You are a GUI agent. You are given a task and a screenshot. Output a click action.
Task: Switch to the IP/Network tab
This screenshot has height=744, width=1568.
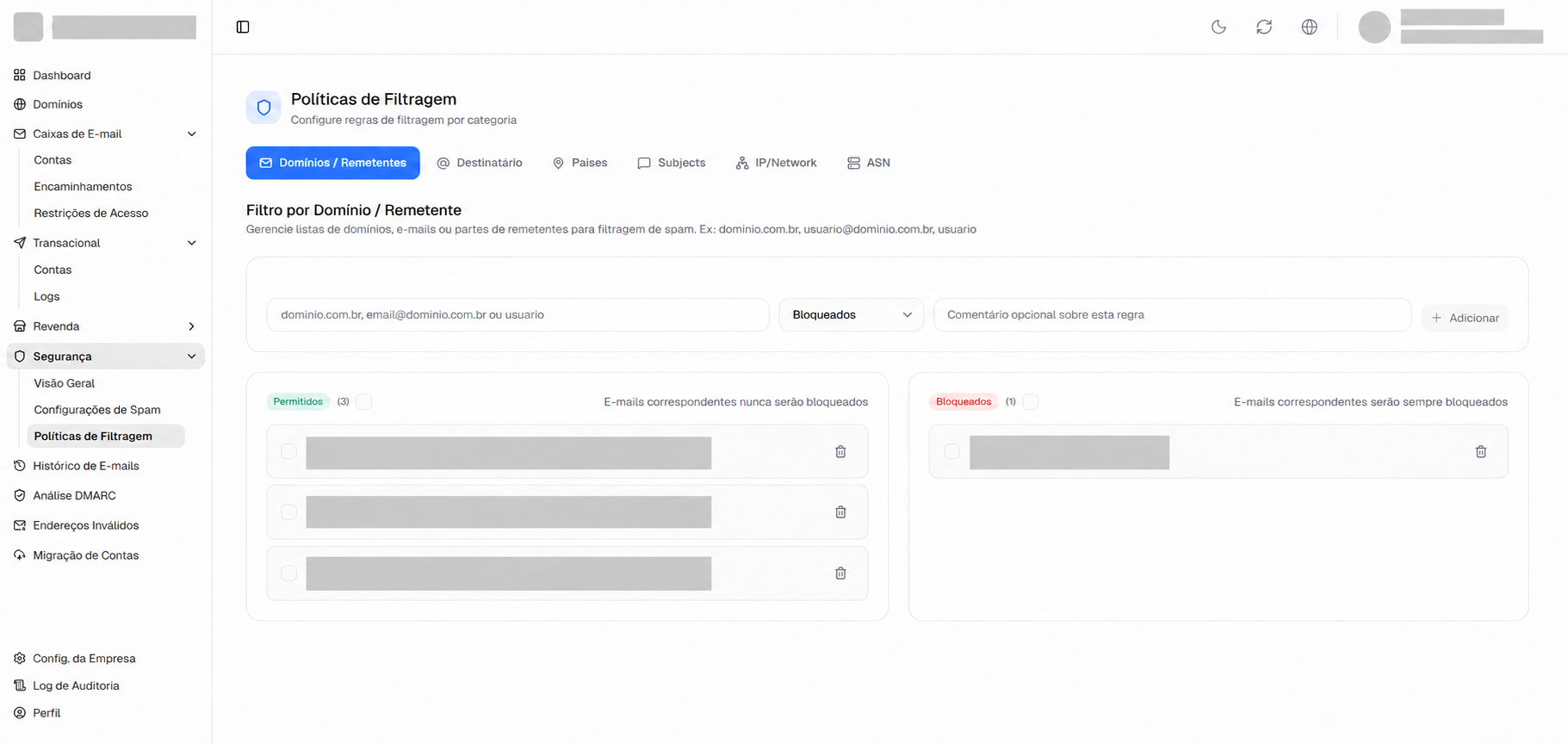coord(776,163)
